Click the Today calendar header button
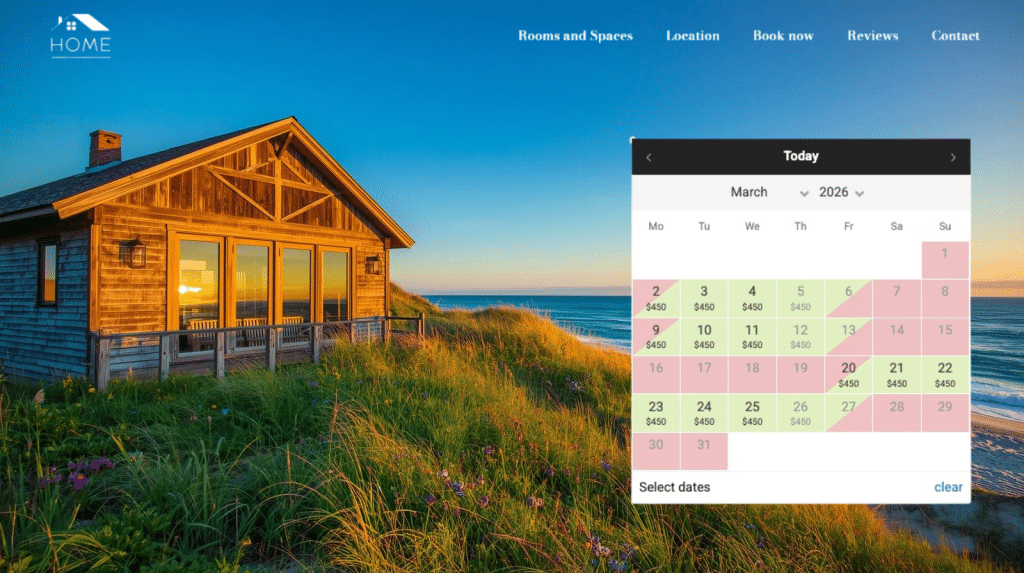 (x=800, y=156)
